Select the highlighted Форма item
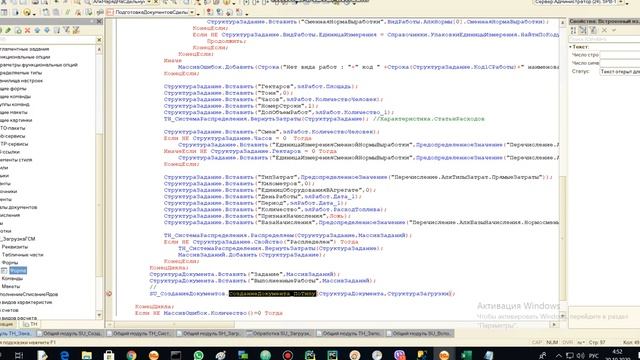 (18, 271)
